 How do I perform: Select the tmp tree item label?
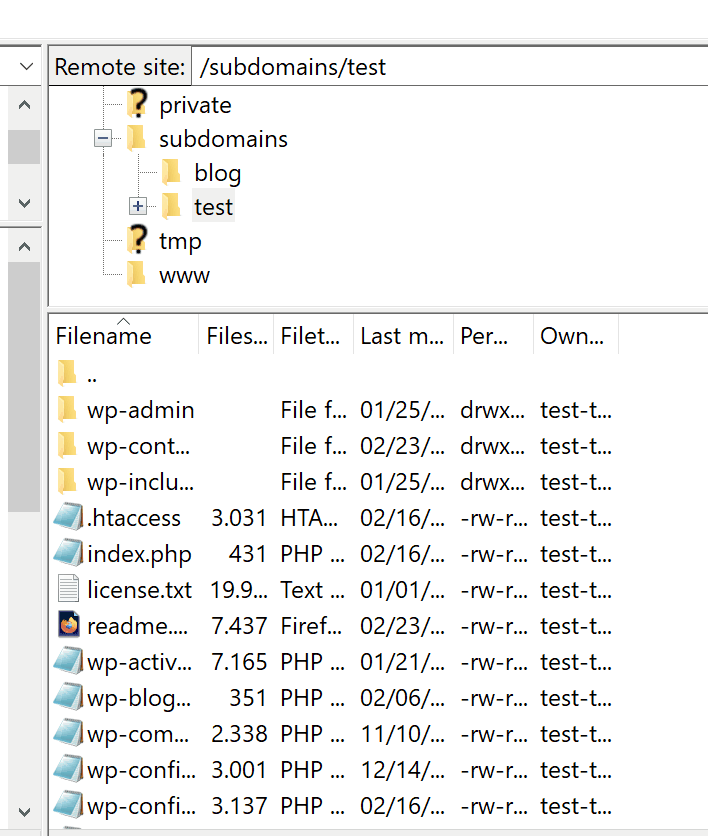click(x=180, y=241)
